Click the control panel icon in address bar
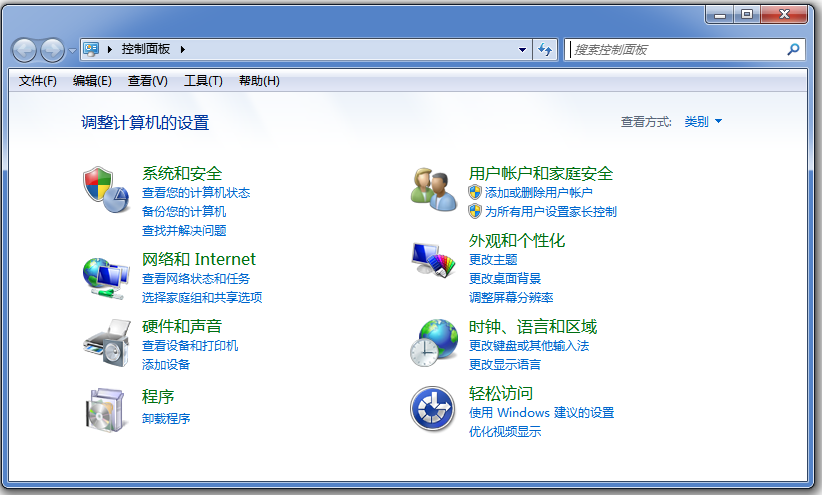Image resolution: width=822 pixels, height=495 pixels. tap(91, 49)
